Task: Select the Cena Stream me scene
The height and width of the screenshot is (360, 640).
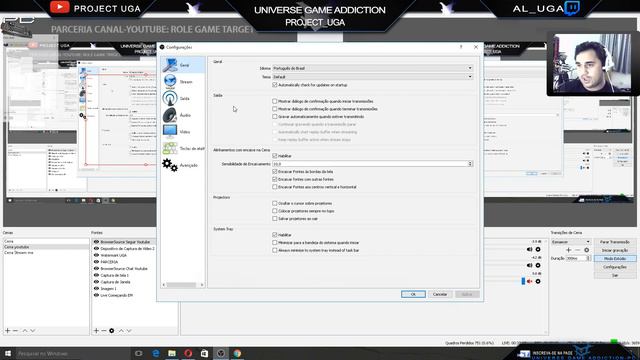Action: coord(46,253)
